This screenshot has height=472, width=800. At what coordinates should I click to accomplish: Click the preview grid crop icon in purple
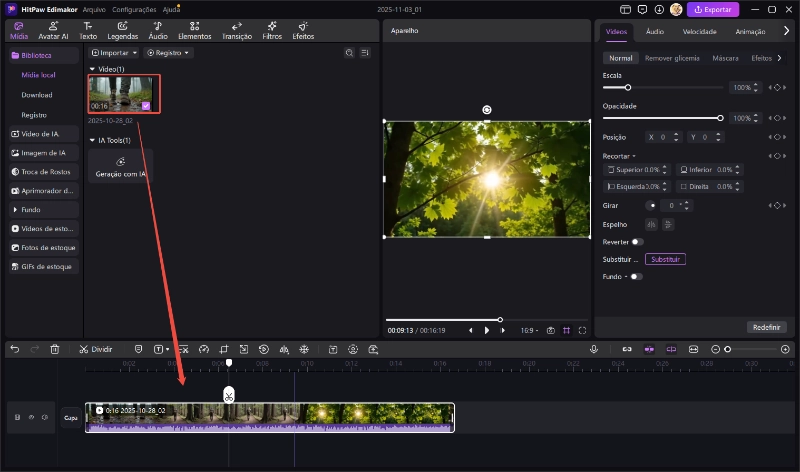click(566, 331)
